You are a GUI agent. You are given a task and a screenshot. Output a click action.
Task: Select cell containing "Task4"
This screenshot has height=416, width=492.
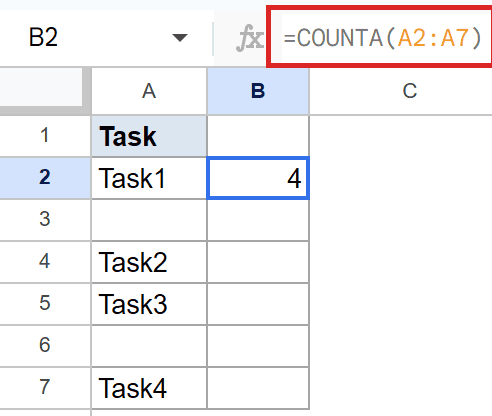coord(149,388)
